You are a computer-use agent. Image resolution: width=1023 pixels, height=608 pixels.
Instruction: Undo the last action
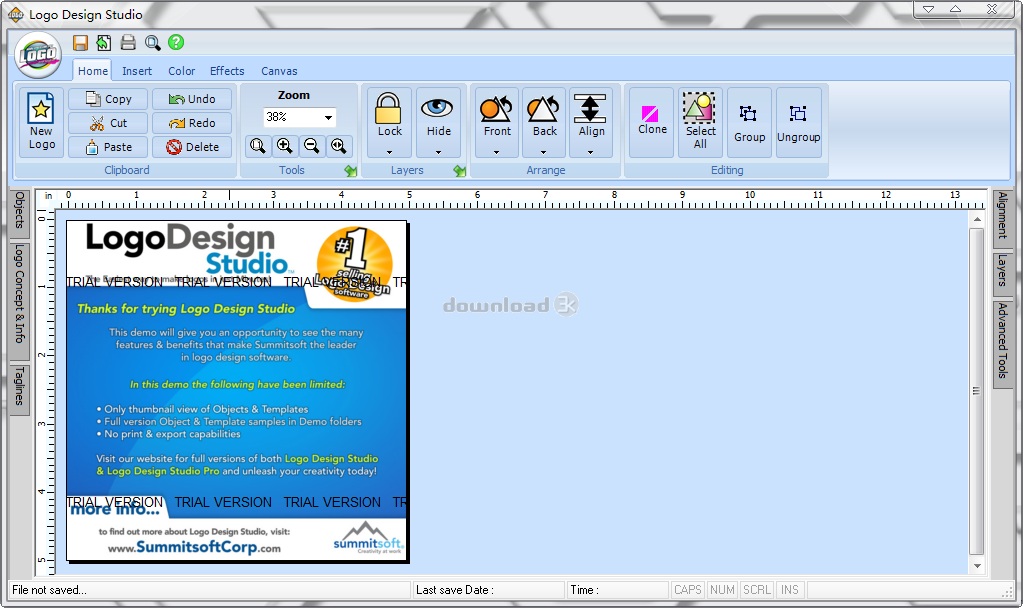(192, 99)
